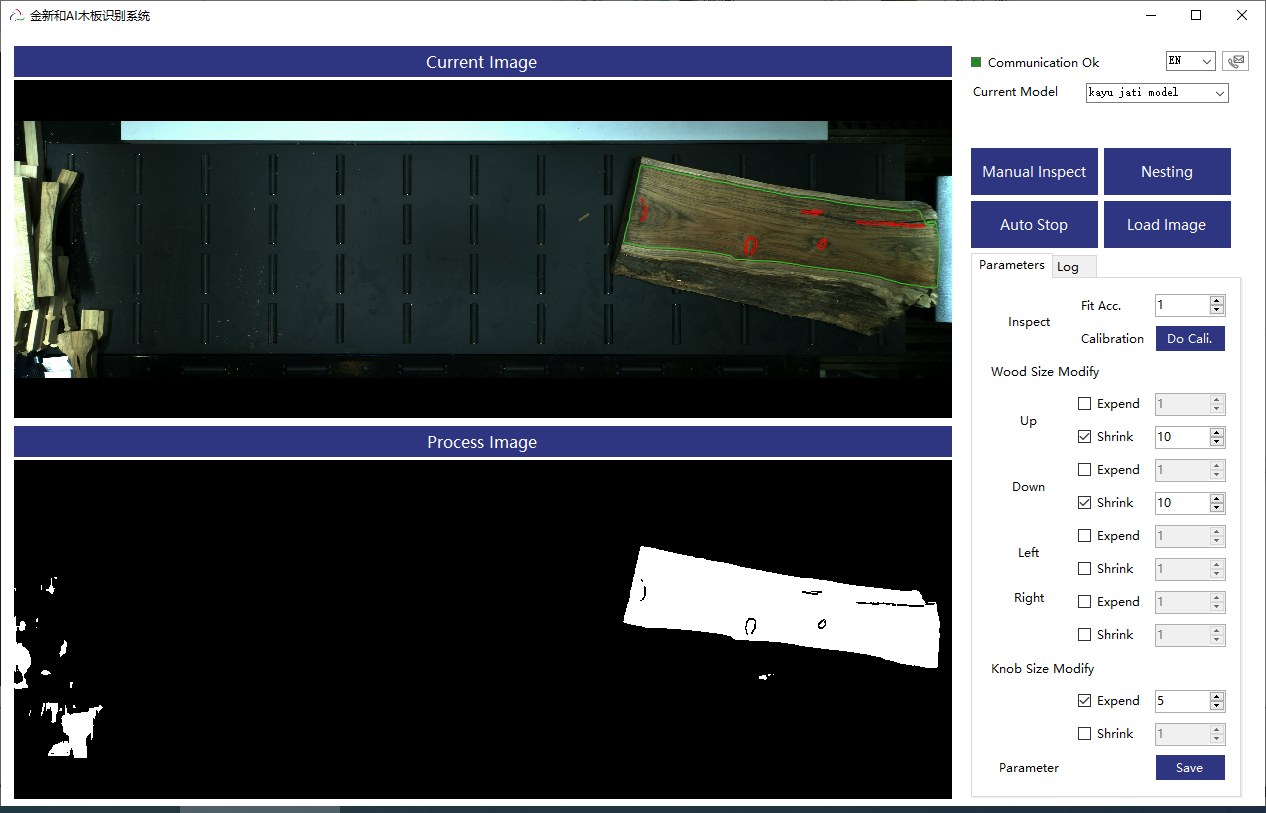Expand the kayu jati model dropdown
This screenshot has width=1266, height=813.
[1157, 92]
